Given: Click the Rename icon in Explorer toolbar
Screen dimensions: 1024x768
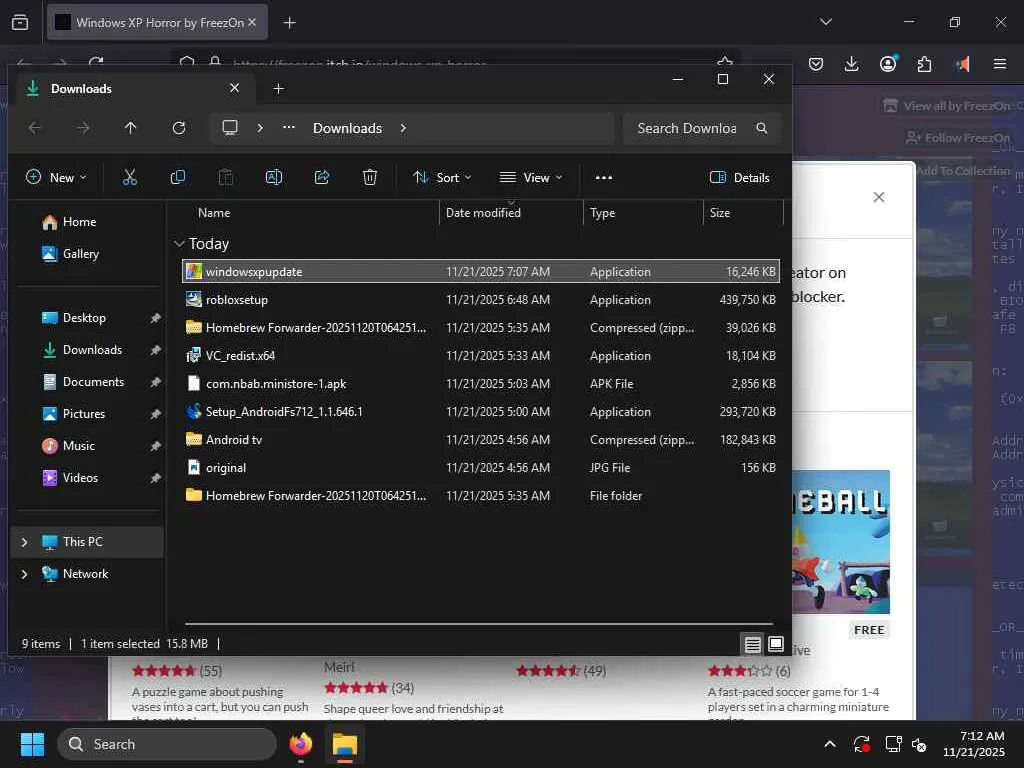Looking at the screenshot, I should pos(274,177).
